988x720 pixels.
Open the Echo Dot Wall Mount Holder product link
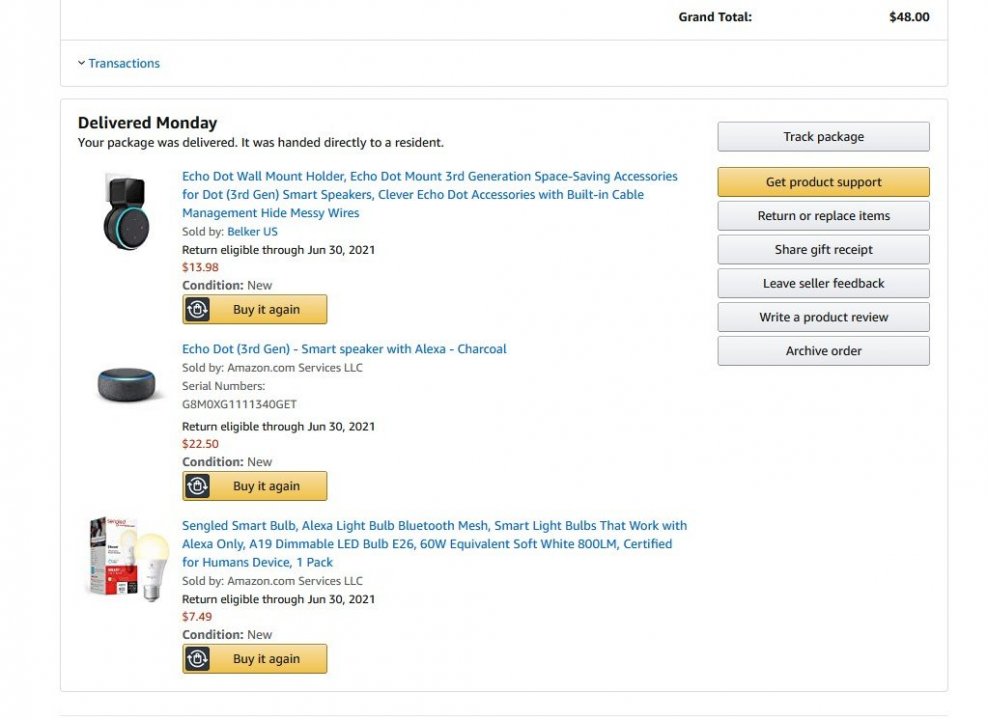coord(429,195)
